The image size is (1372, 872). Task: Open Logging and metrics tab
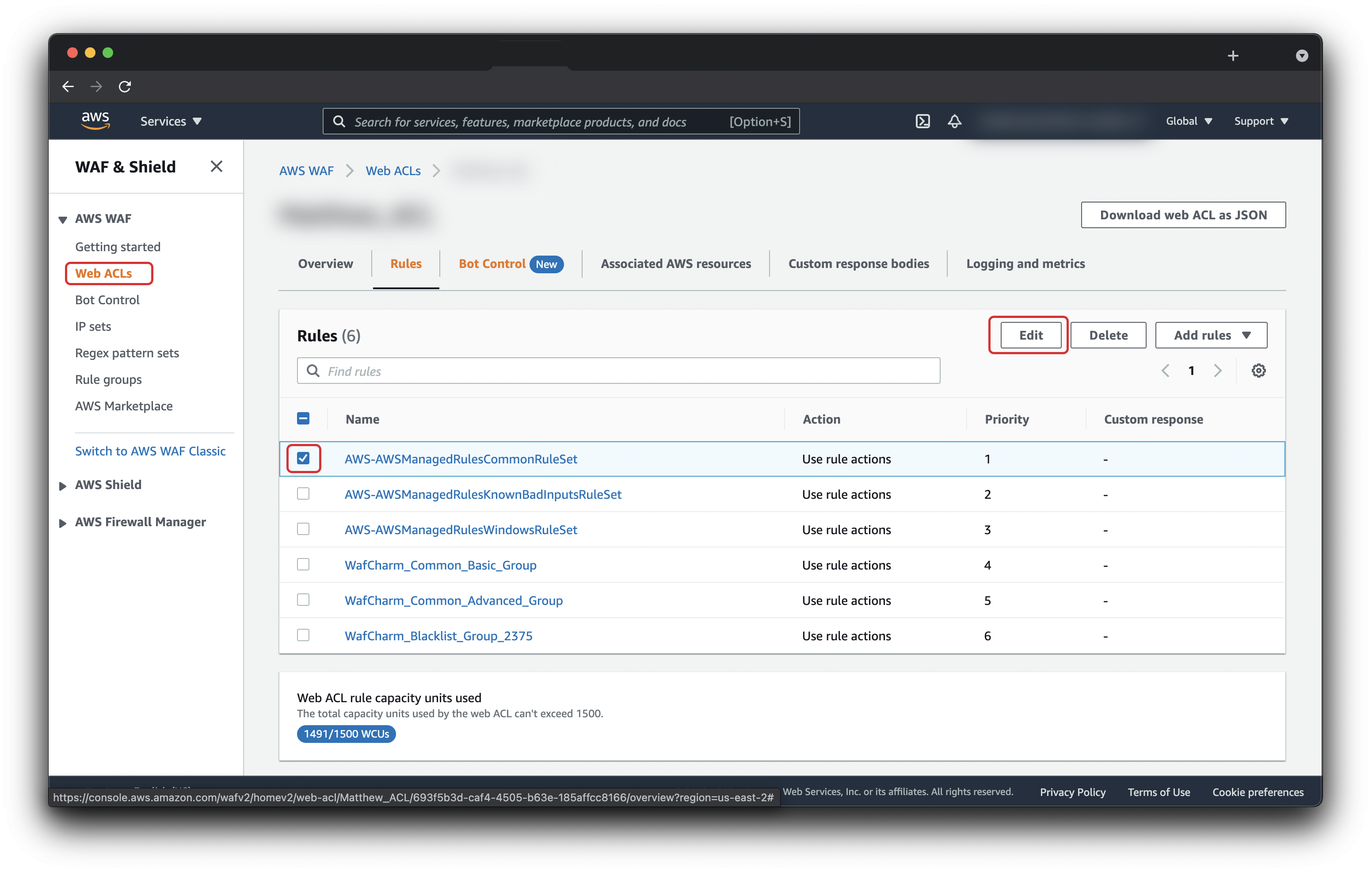1025,263
